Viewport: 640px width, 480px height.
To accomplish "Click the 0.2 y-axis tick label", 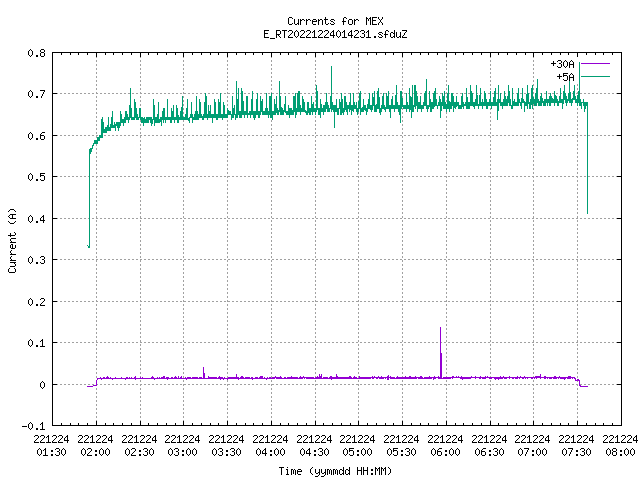I will point(36,302).
